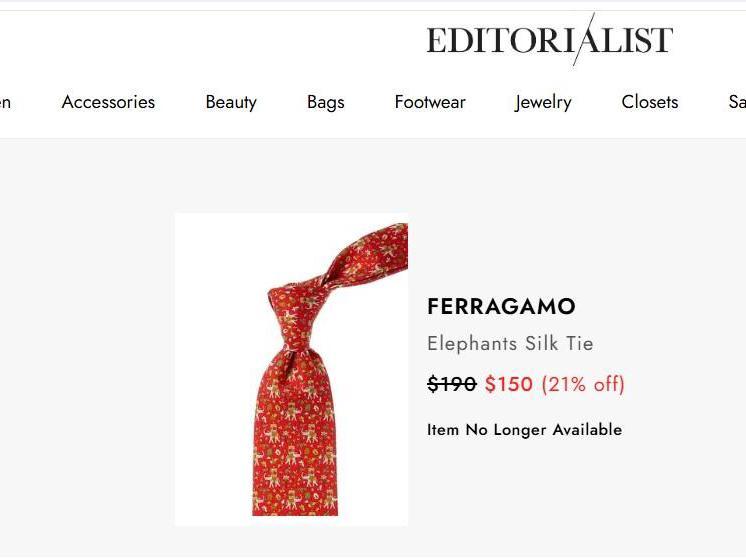Open the red elephant tie product image
Image resolution: width=746 pixels, height=560 pixels.
pos(291,369)
